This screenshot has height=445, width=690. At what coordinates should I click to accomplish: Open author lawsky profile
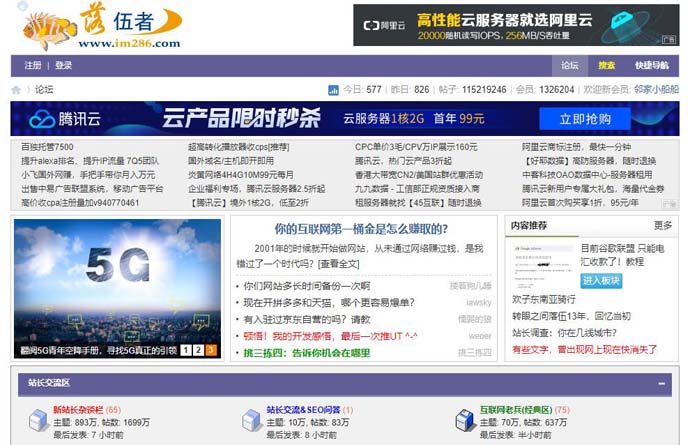coord(479,303)
